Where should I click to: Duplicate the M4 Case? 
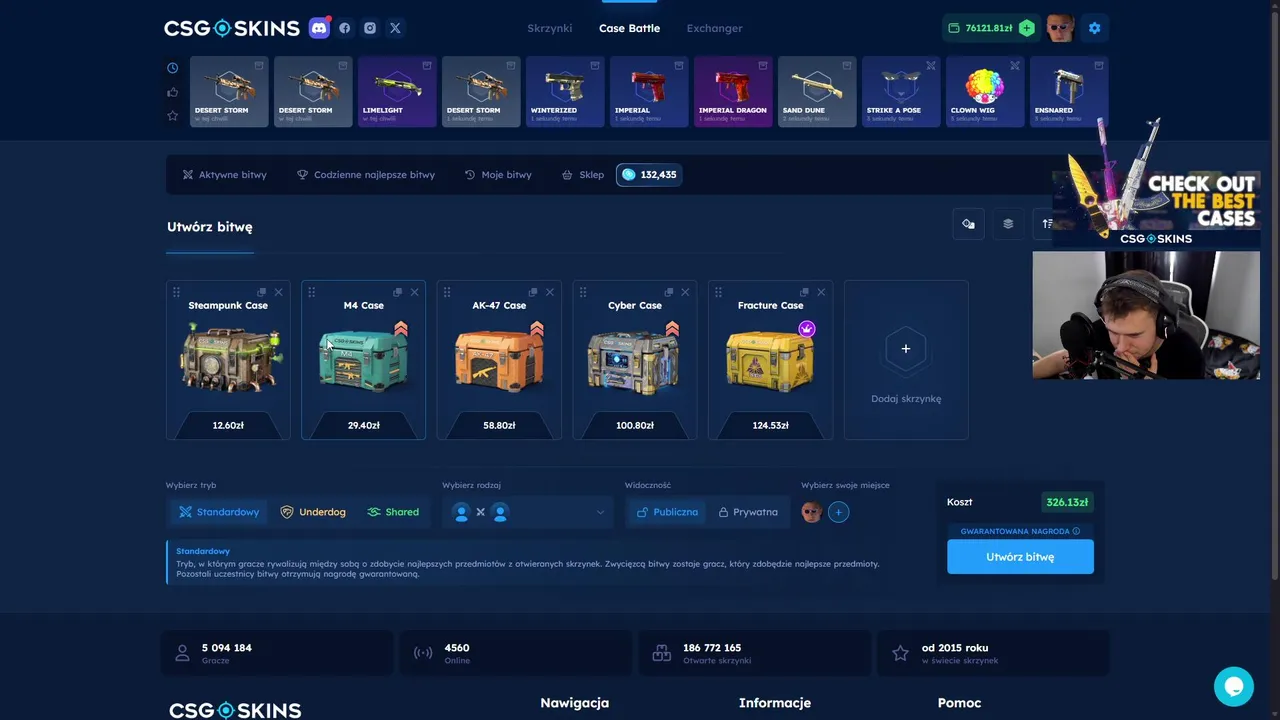[x=398, y=292]
